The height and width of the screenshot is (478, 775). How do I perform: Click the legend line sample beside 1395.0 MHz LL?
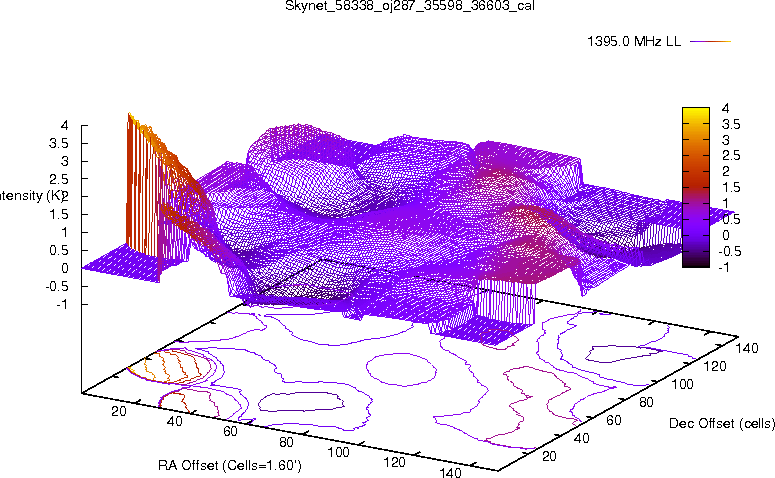click(710, 42)
